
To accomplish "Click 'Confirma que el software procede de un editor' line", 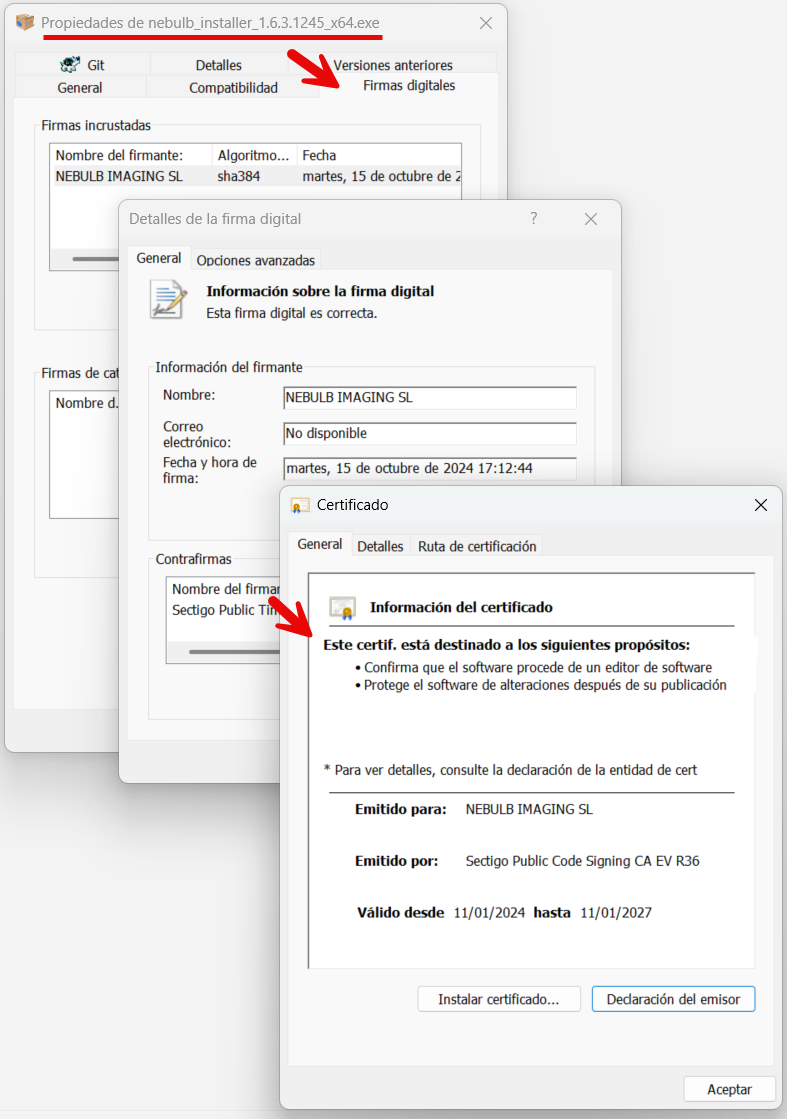I will click(x=537, y=667).
